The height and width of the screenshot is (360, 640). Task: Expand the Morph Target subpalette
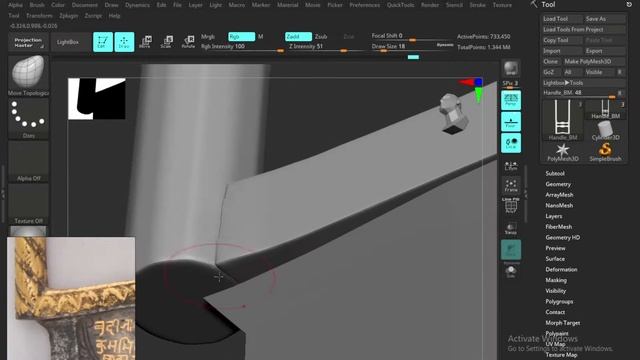point(562,322)
